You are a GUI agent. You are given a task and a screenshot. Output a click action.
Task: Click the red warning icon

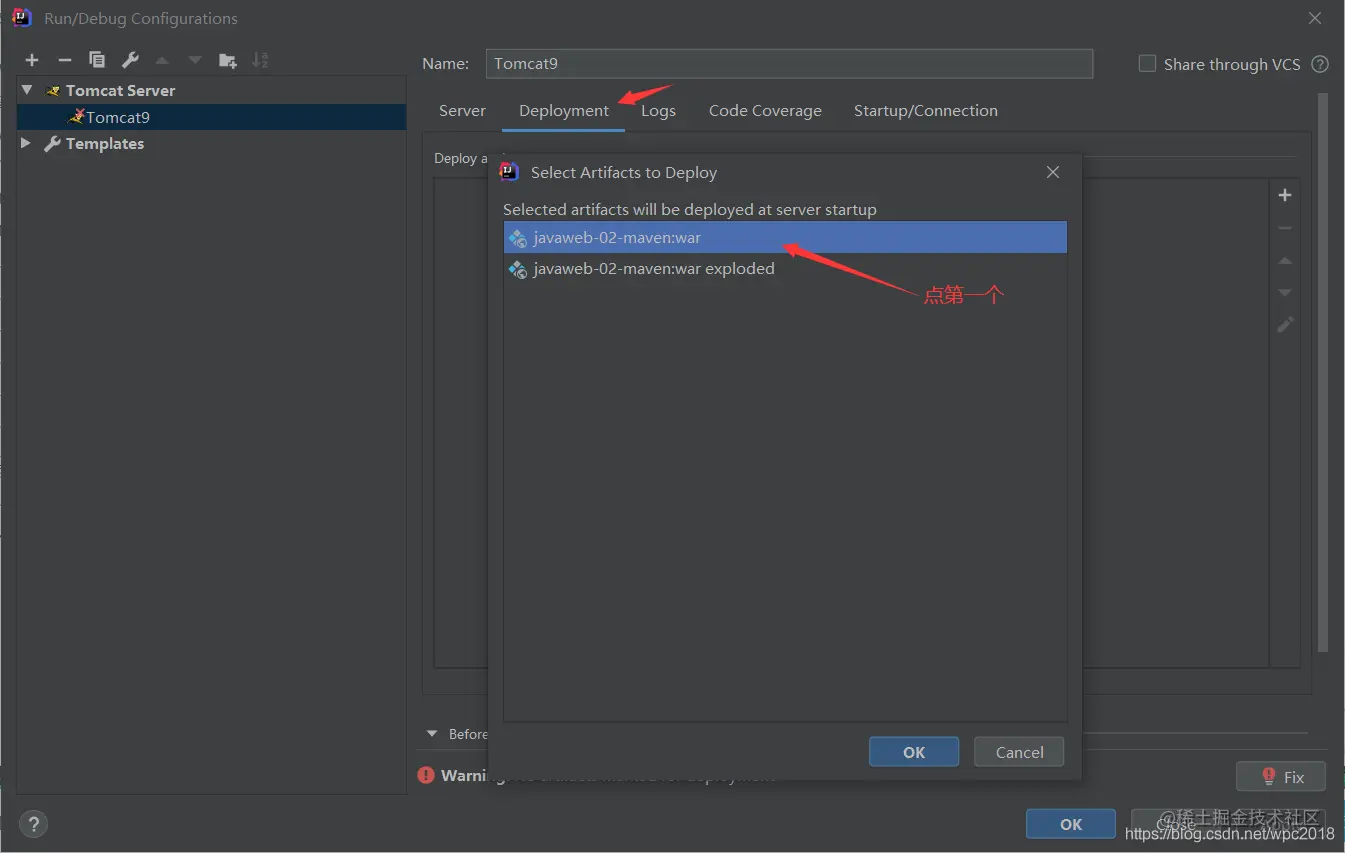[x=426, y=775]
